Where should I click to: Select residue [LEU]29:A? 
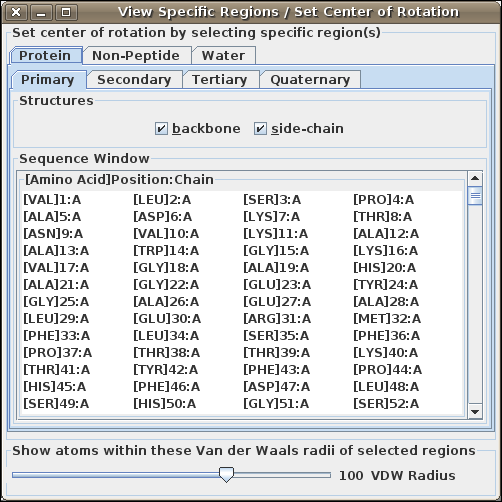56,319
